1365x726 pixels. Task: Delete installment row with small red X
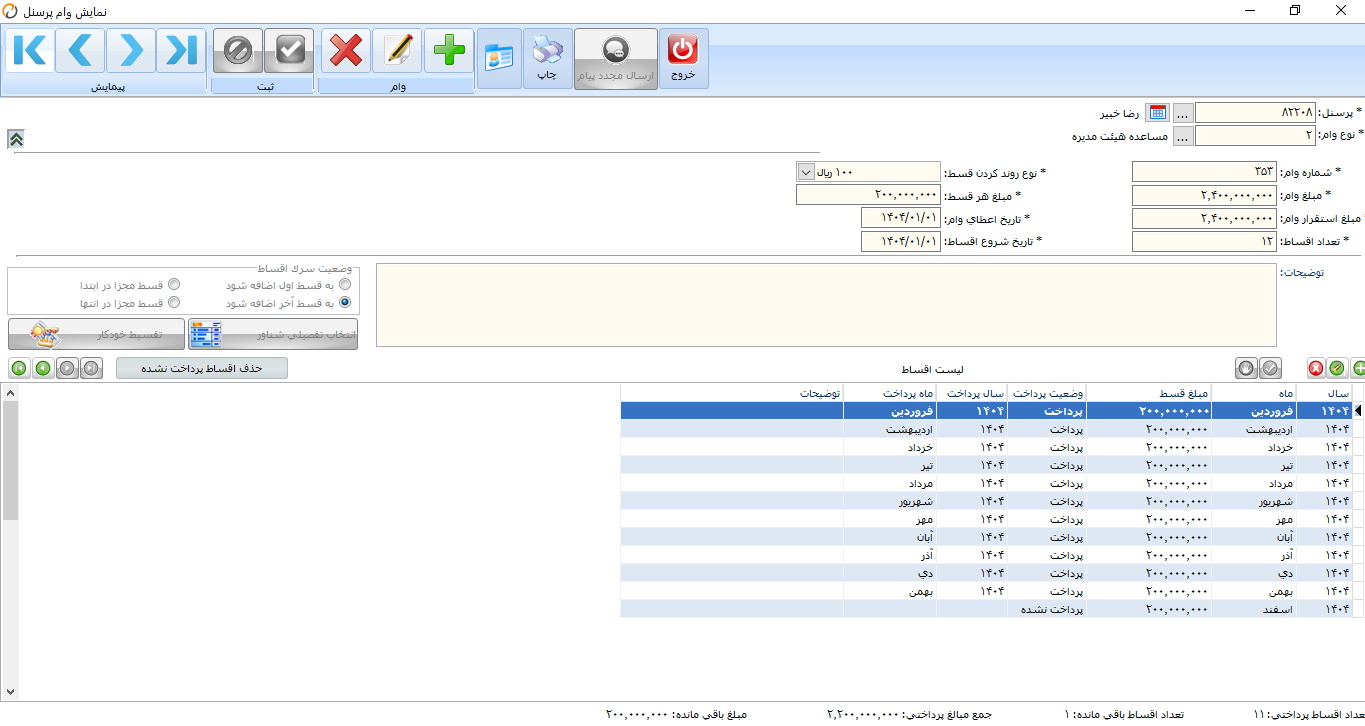[x=1317, y=368]
